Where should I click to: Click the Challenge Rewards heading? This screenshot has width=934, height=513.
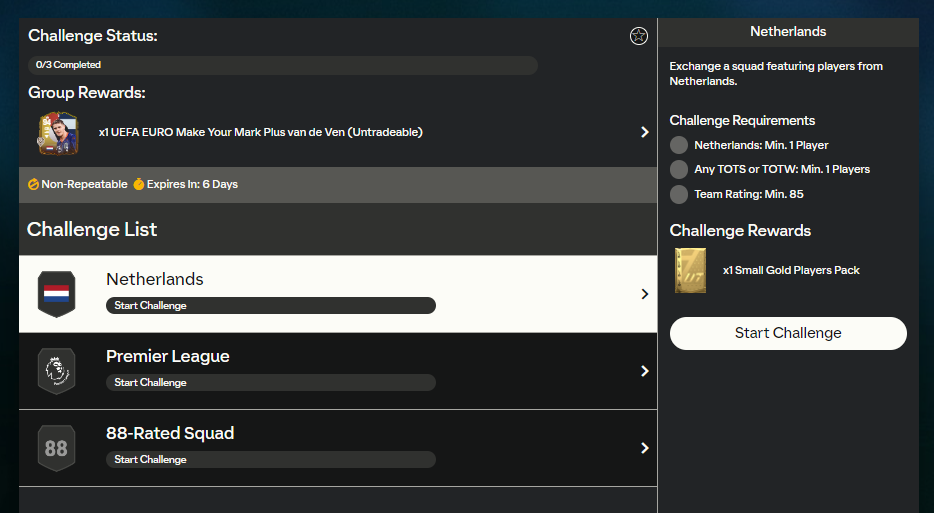[740, 231]
